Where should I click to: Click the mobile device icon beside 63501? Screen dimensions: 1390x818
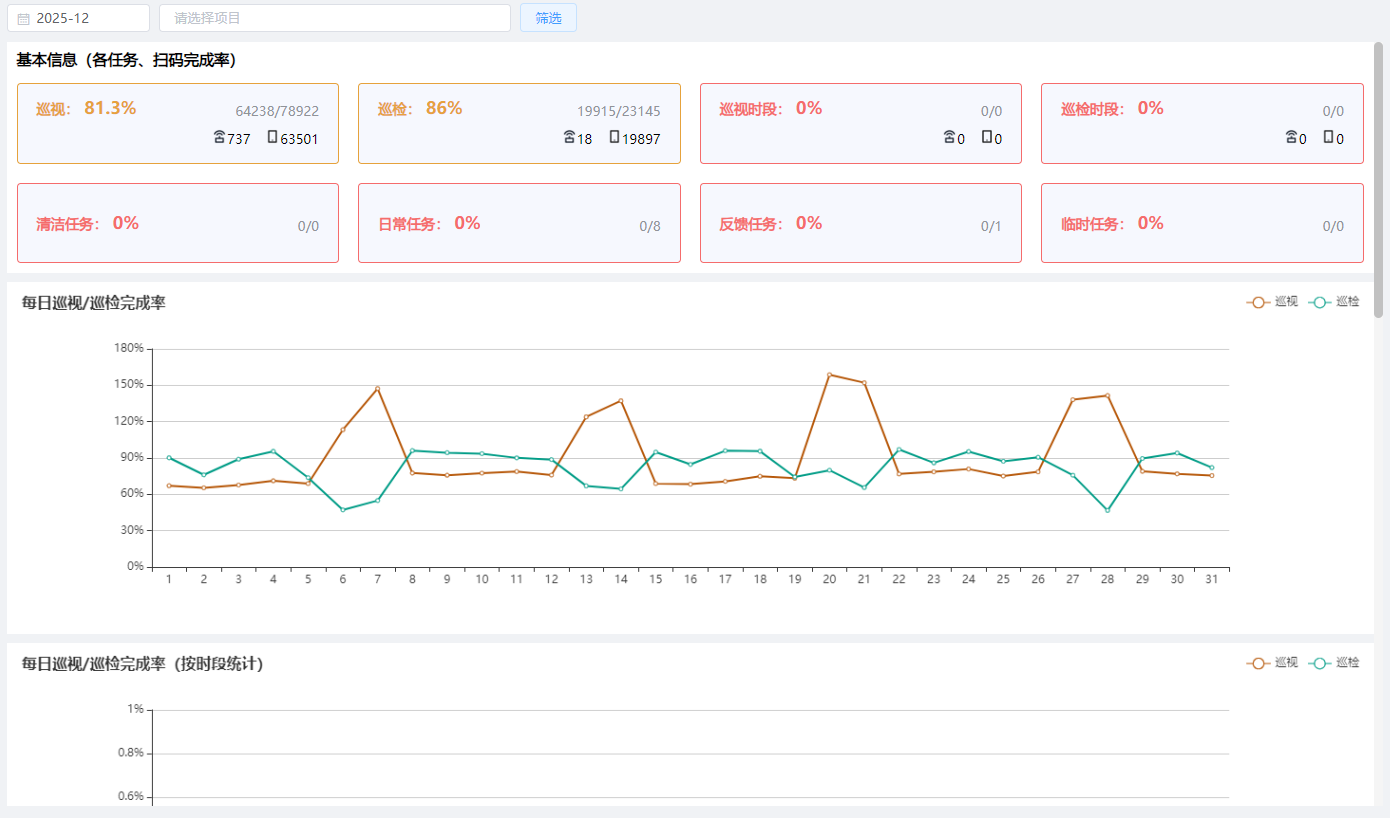tap(272, 137)
